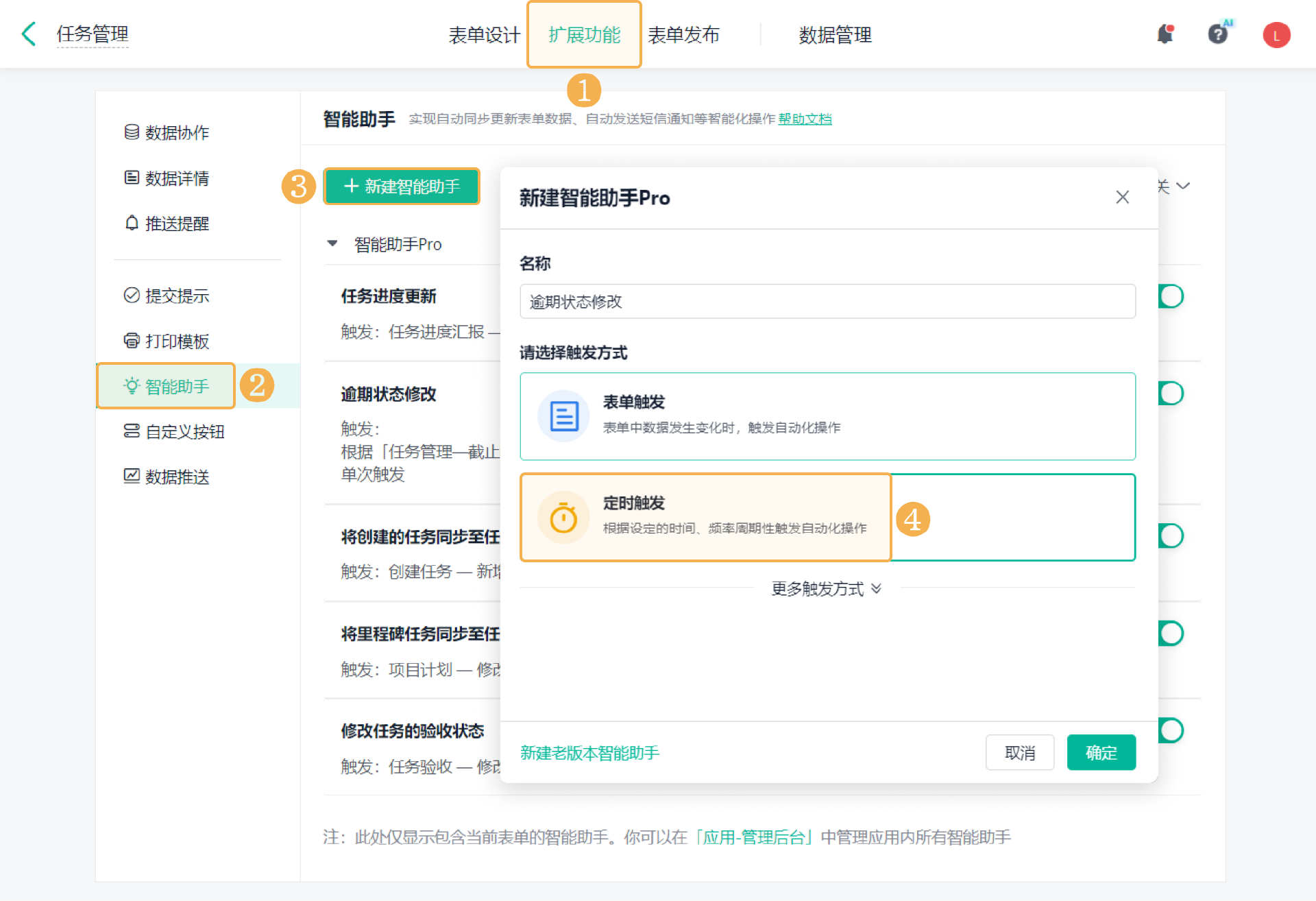Switch to the 表单设计 tab
The image size is (1316, 901).
pos(484,35)
